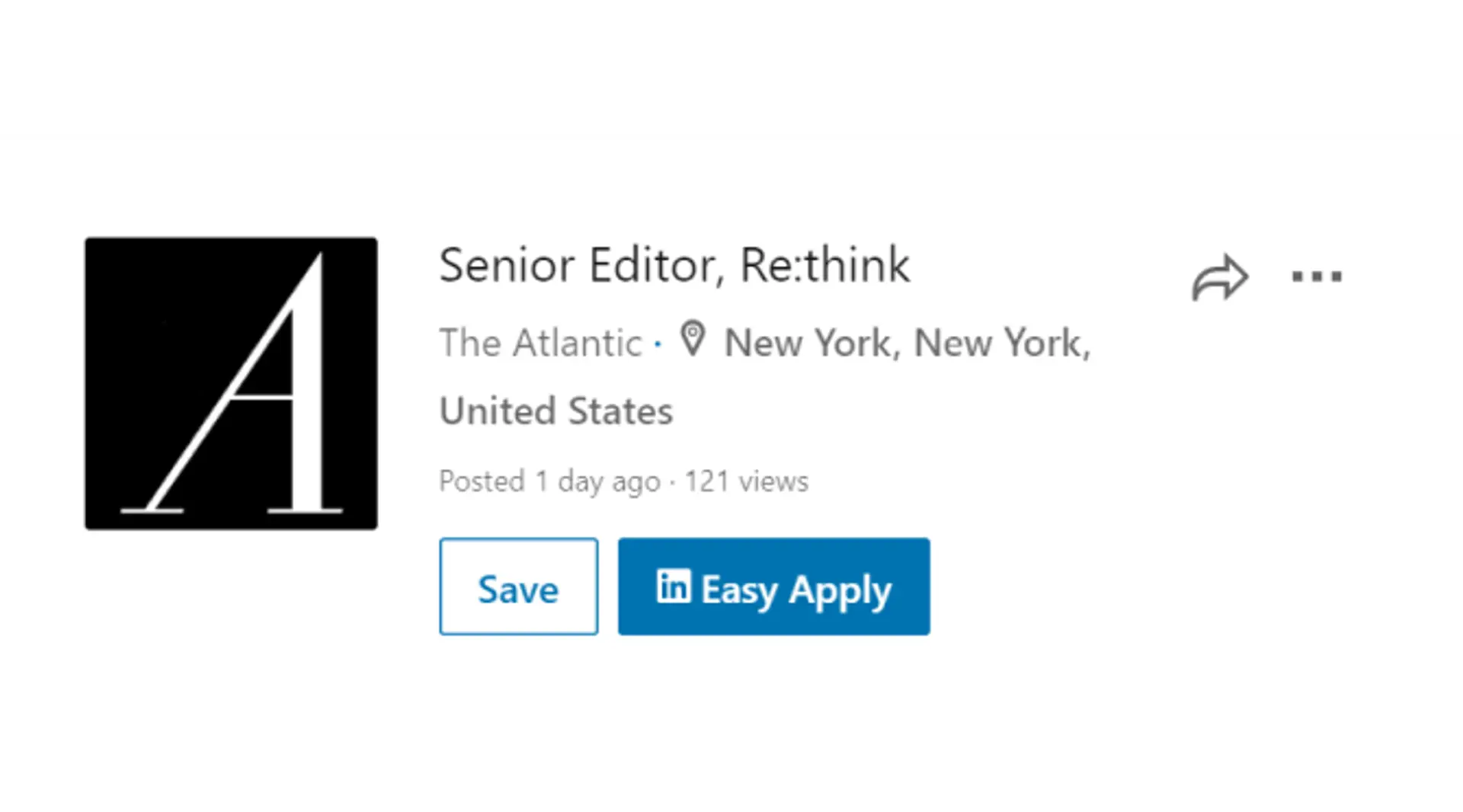
Task: Open The Atlantic company logo
Action: click(x=231, y=383)
